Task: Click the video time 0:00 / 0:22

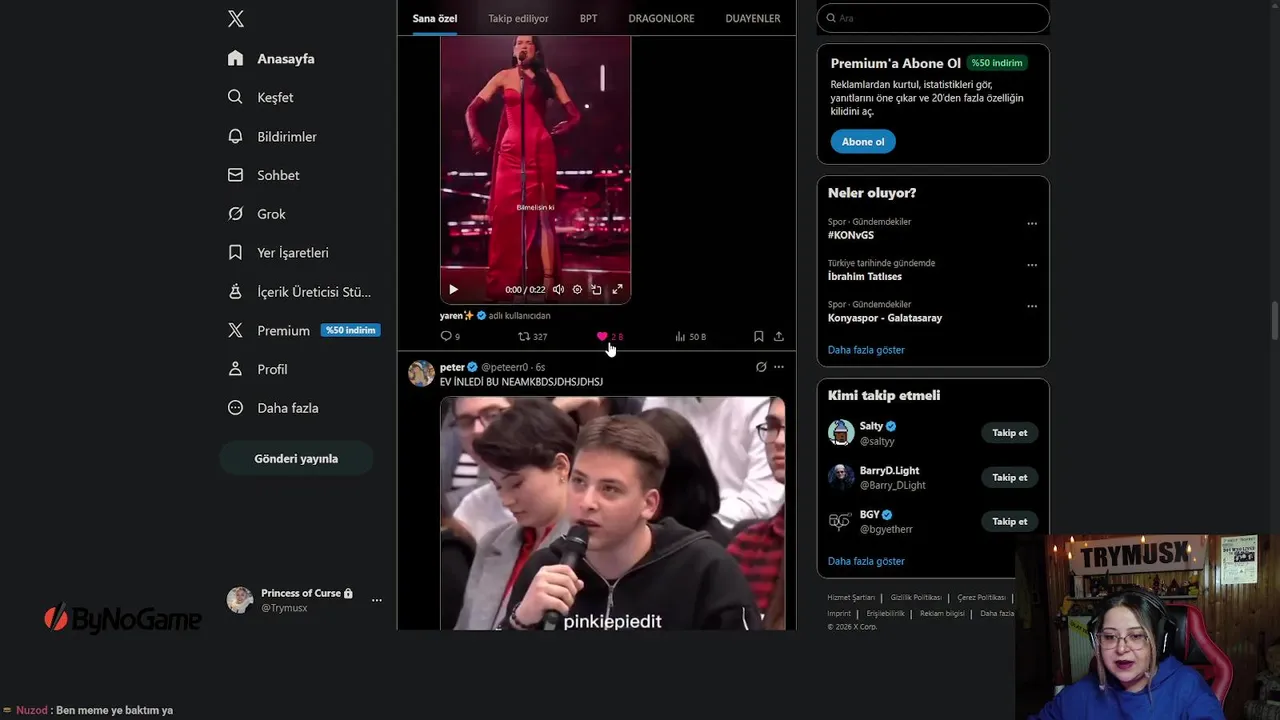Action: [525, 290]
